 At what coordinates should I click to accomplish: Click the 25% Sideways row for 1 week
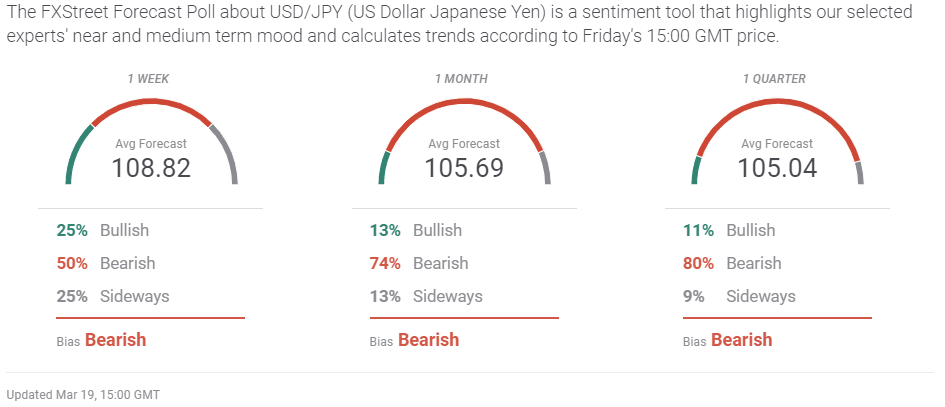(113, 296)
